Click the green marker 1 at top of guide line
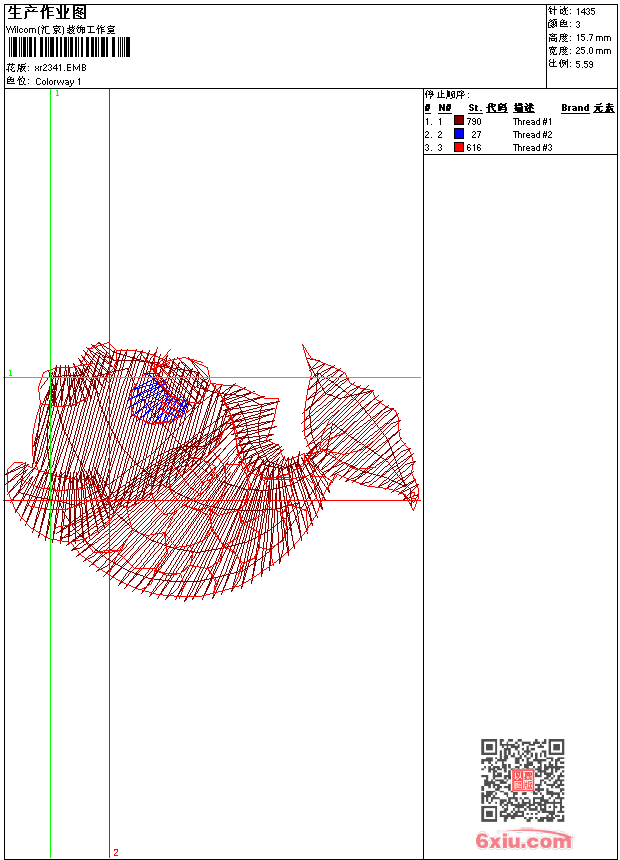Viewport: 620px width, 860px height. pyautogui.click(x=57, y=93)
